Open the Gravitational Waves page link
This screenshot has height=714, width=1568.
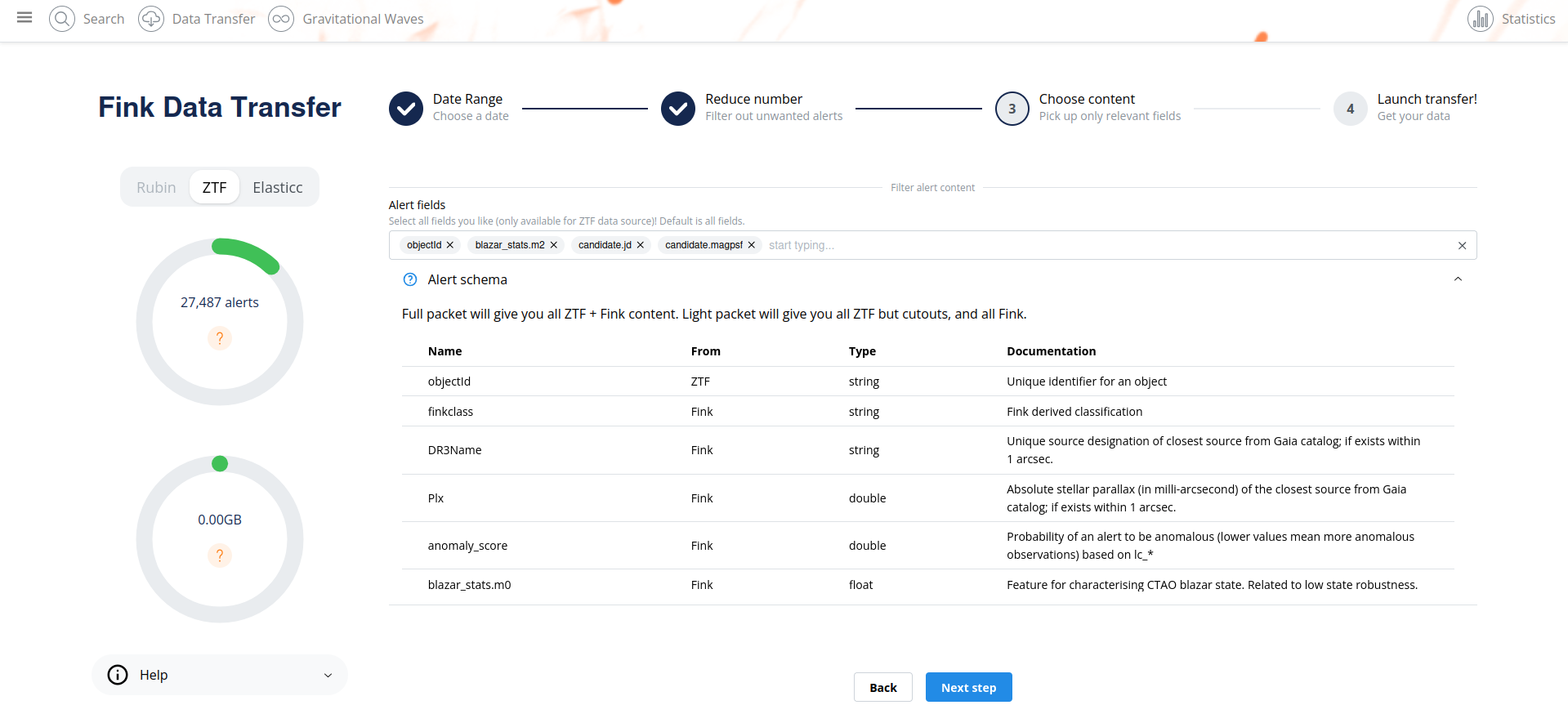pos(364,19)
